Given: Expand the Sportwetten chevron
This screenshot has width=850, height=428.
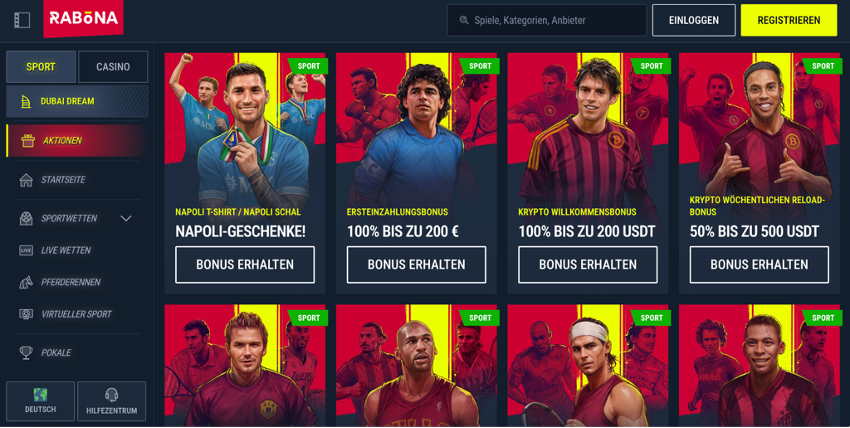Looking at the screenshot, I should coord(126,218).
